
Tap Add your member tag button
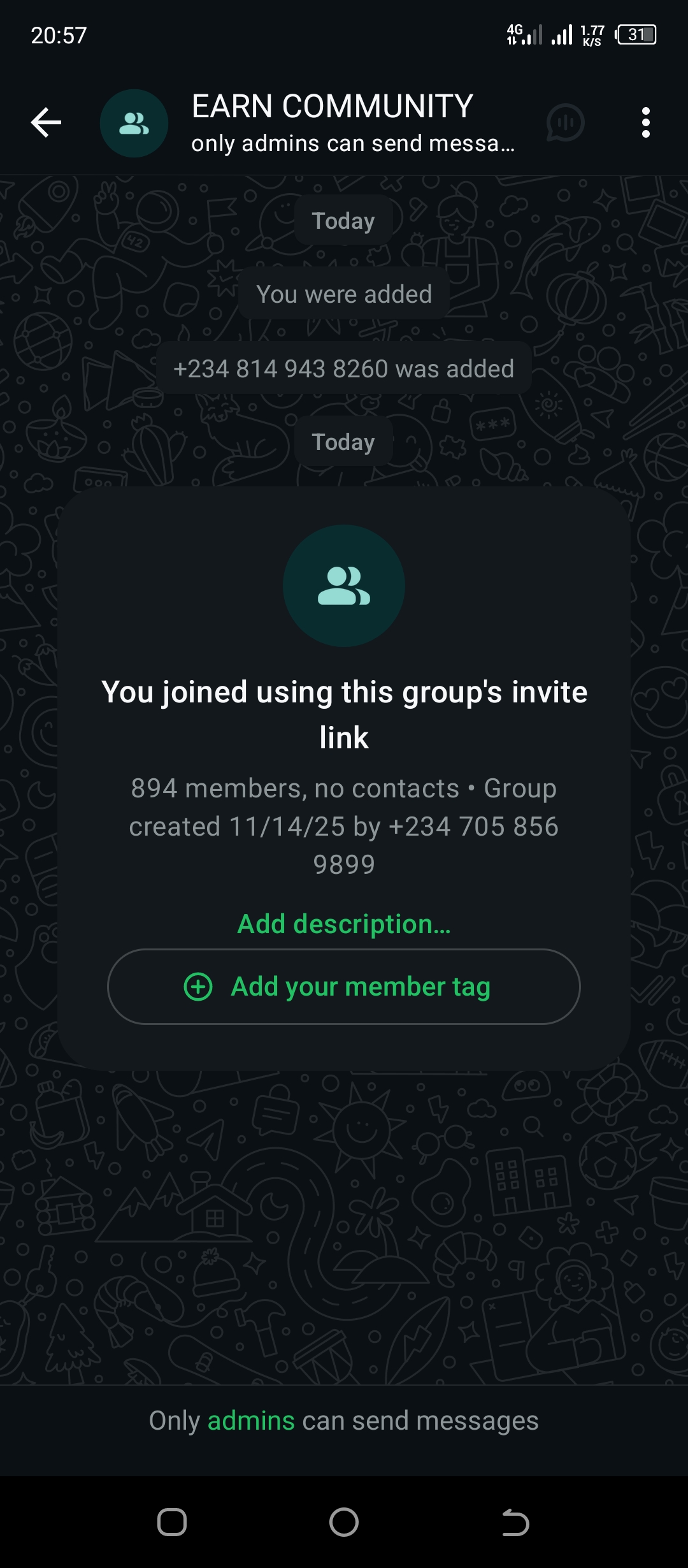point(344,987)
